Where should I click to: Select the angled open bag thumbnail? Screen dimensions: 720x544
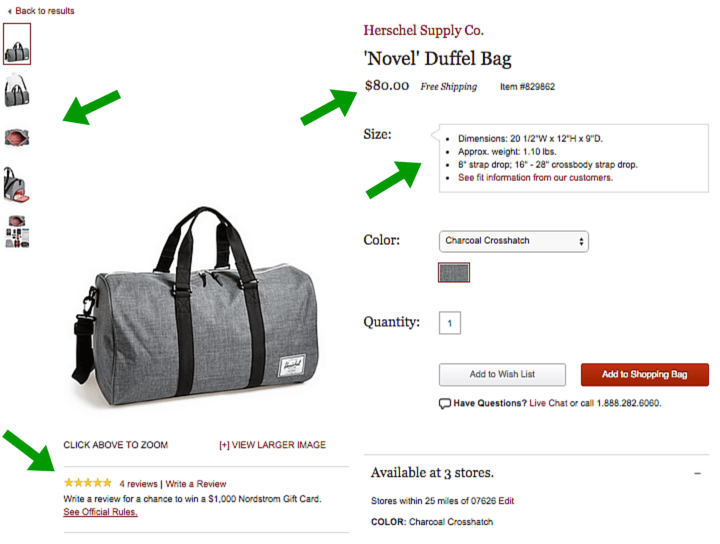17,184
